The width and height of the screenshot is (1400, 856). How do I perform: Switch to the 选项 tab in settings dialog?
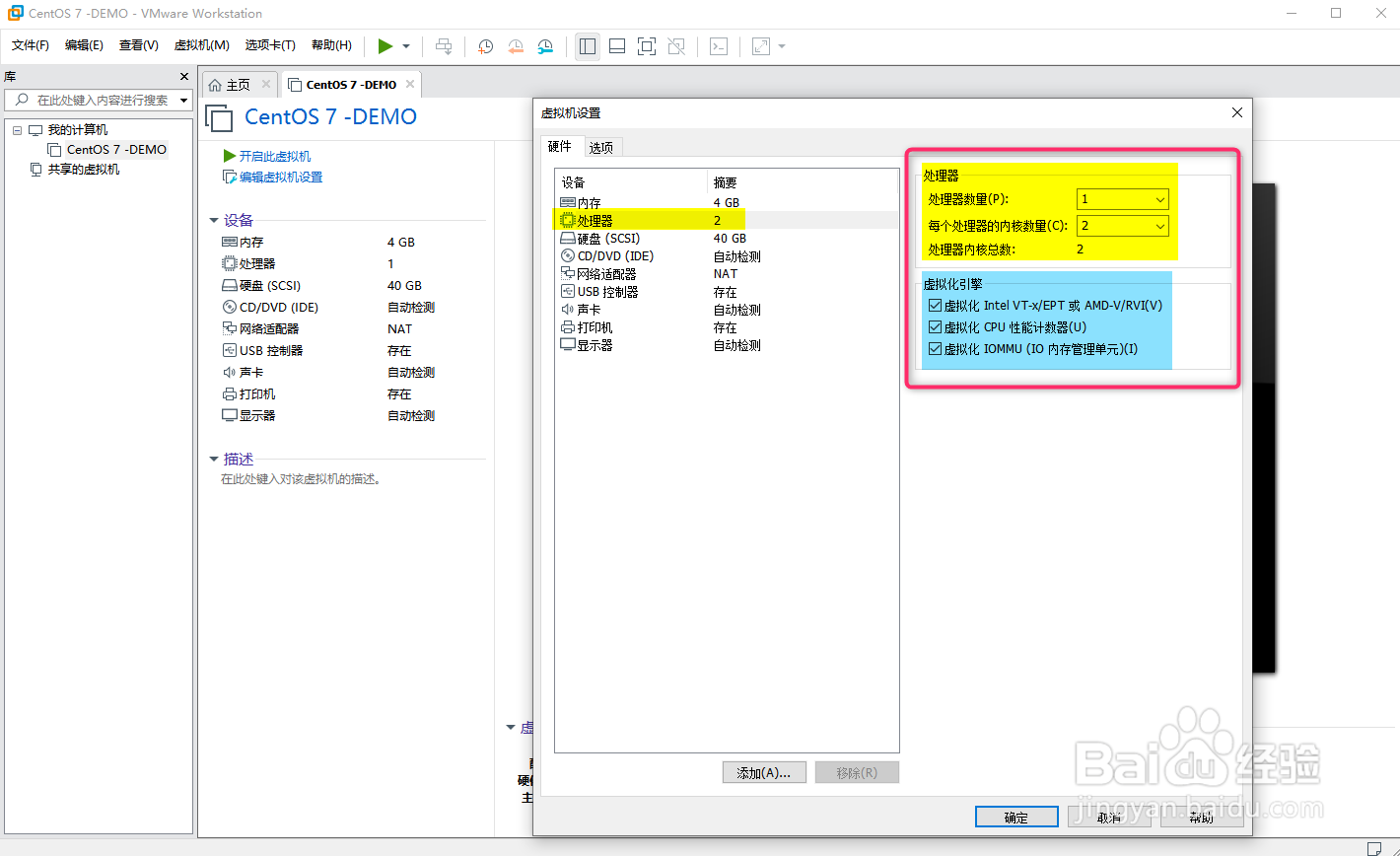point(600,148)
